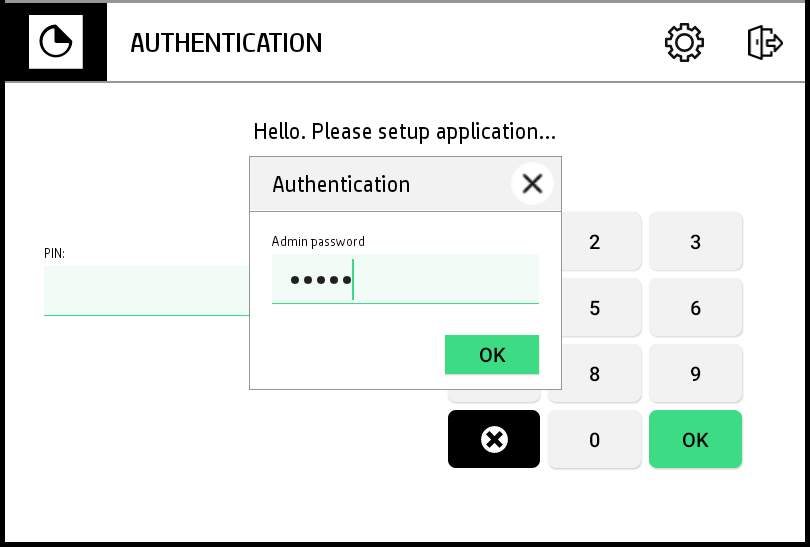This screenshot has width=810, height=547.
Task: Open settings via the gear icon
Action: tap(684, 42)
